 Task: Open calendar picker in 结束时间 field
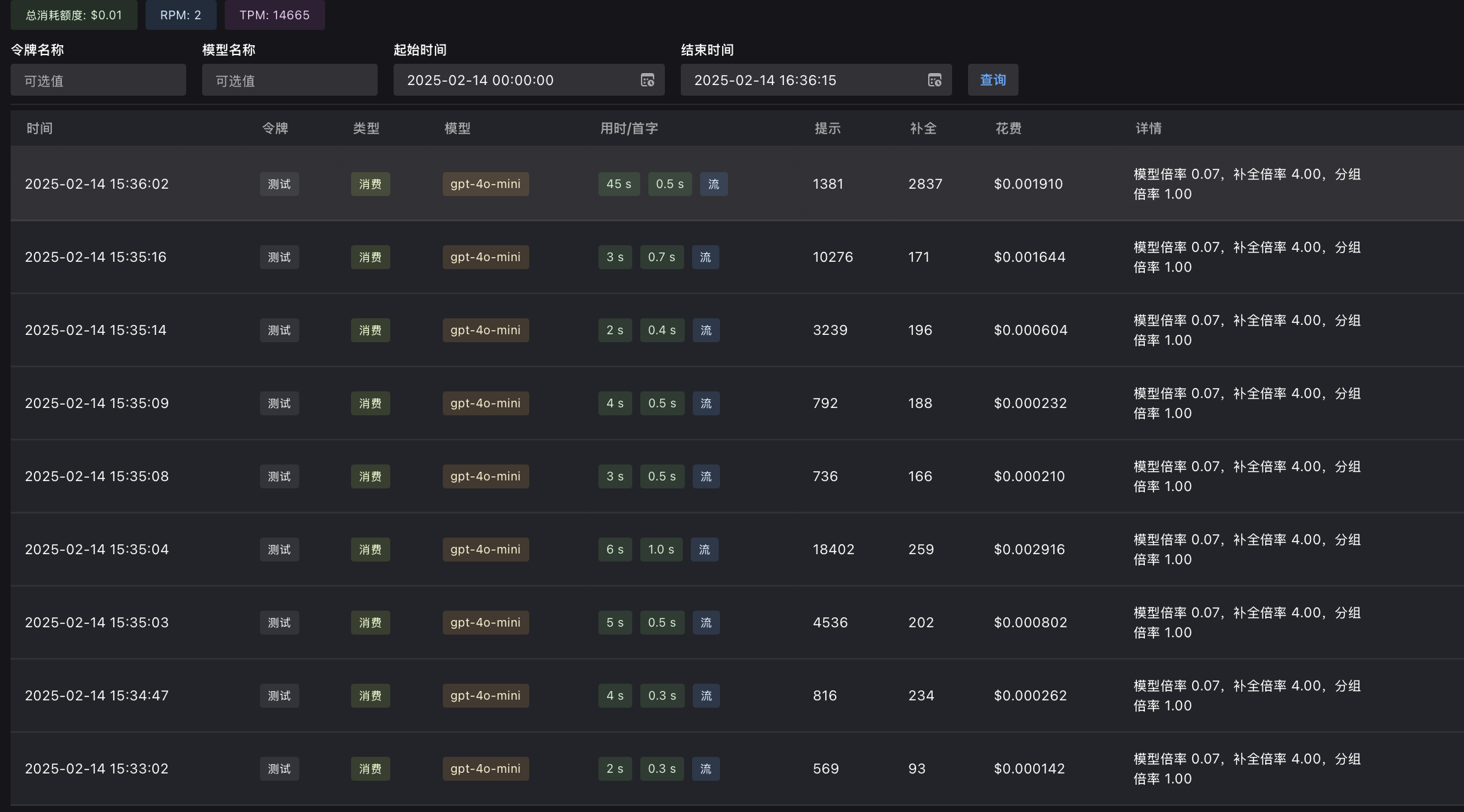tap(935, 80)
